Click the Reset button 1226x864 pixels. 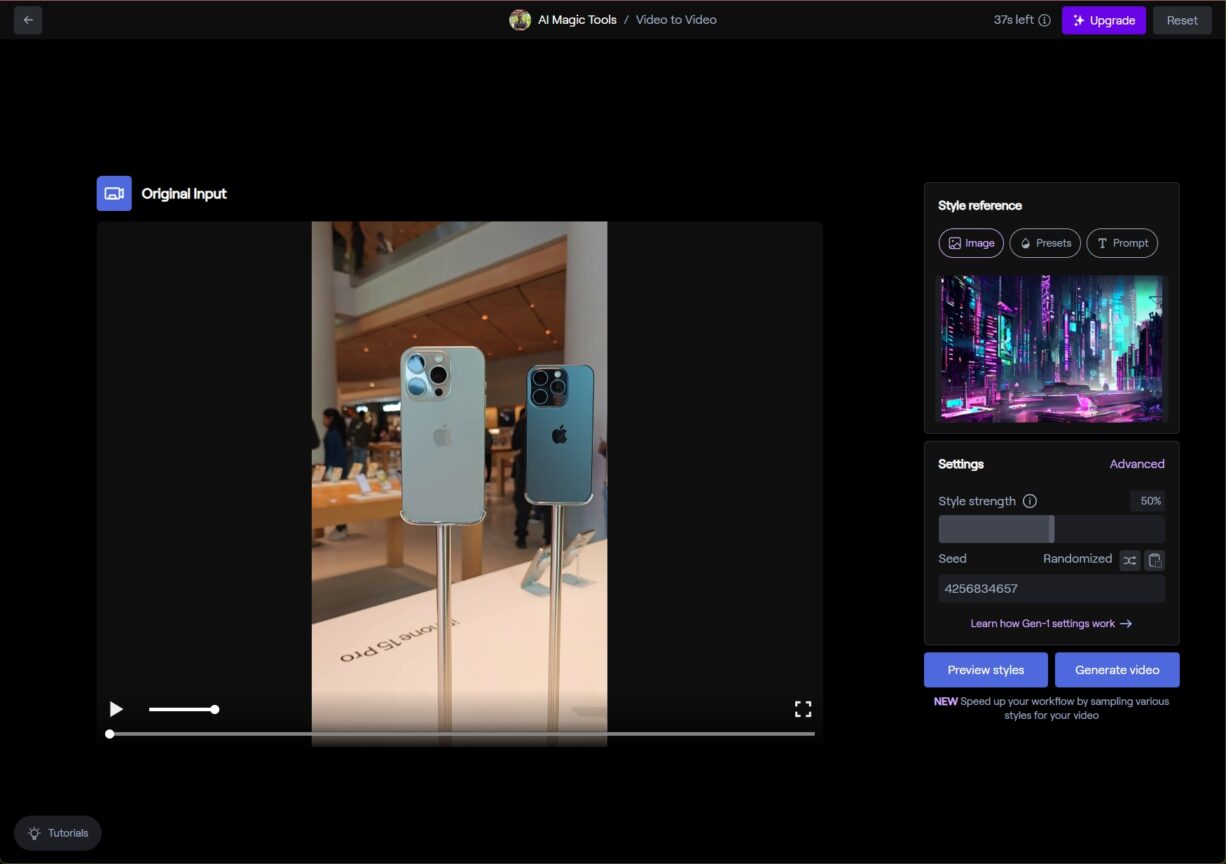point(1182,20)
